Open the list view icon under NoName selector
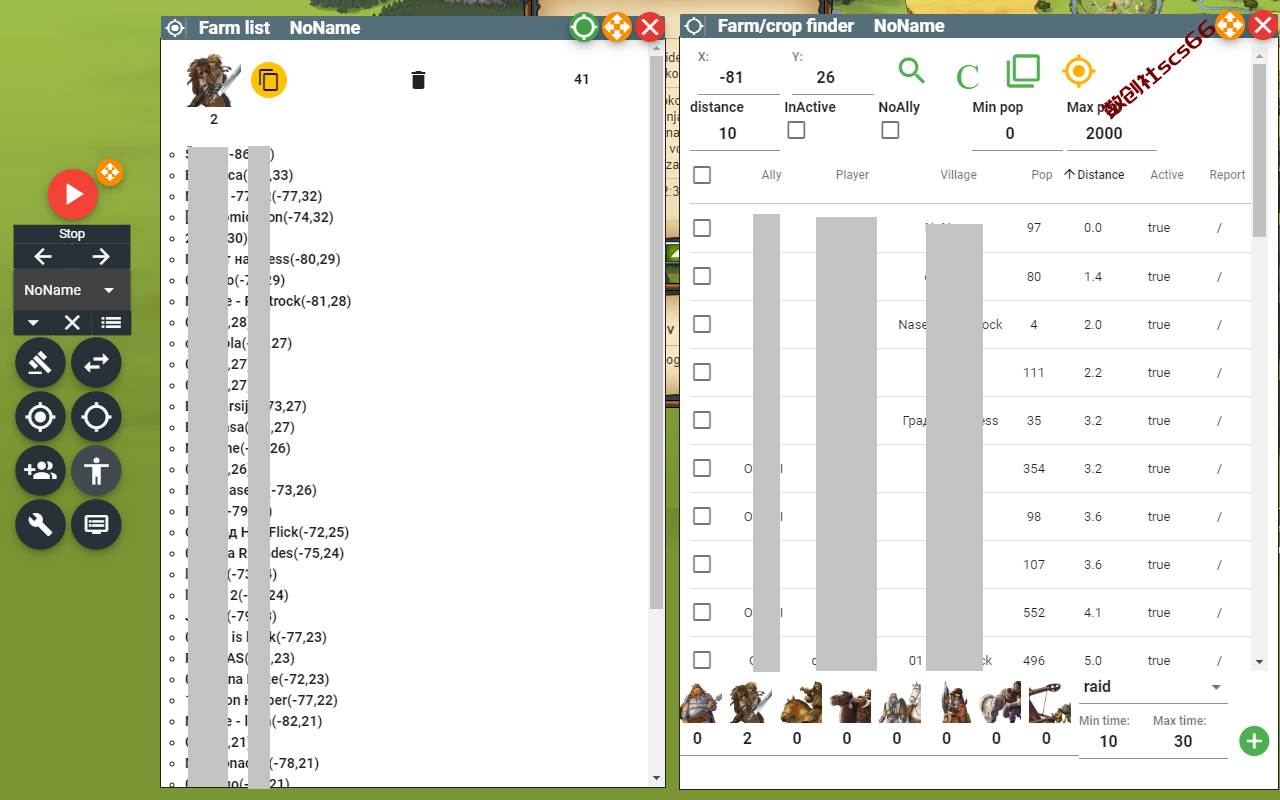 (x=111, y=322)
